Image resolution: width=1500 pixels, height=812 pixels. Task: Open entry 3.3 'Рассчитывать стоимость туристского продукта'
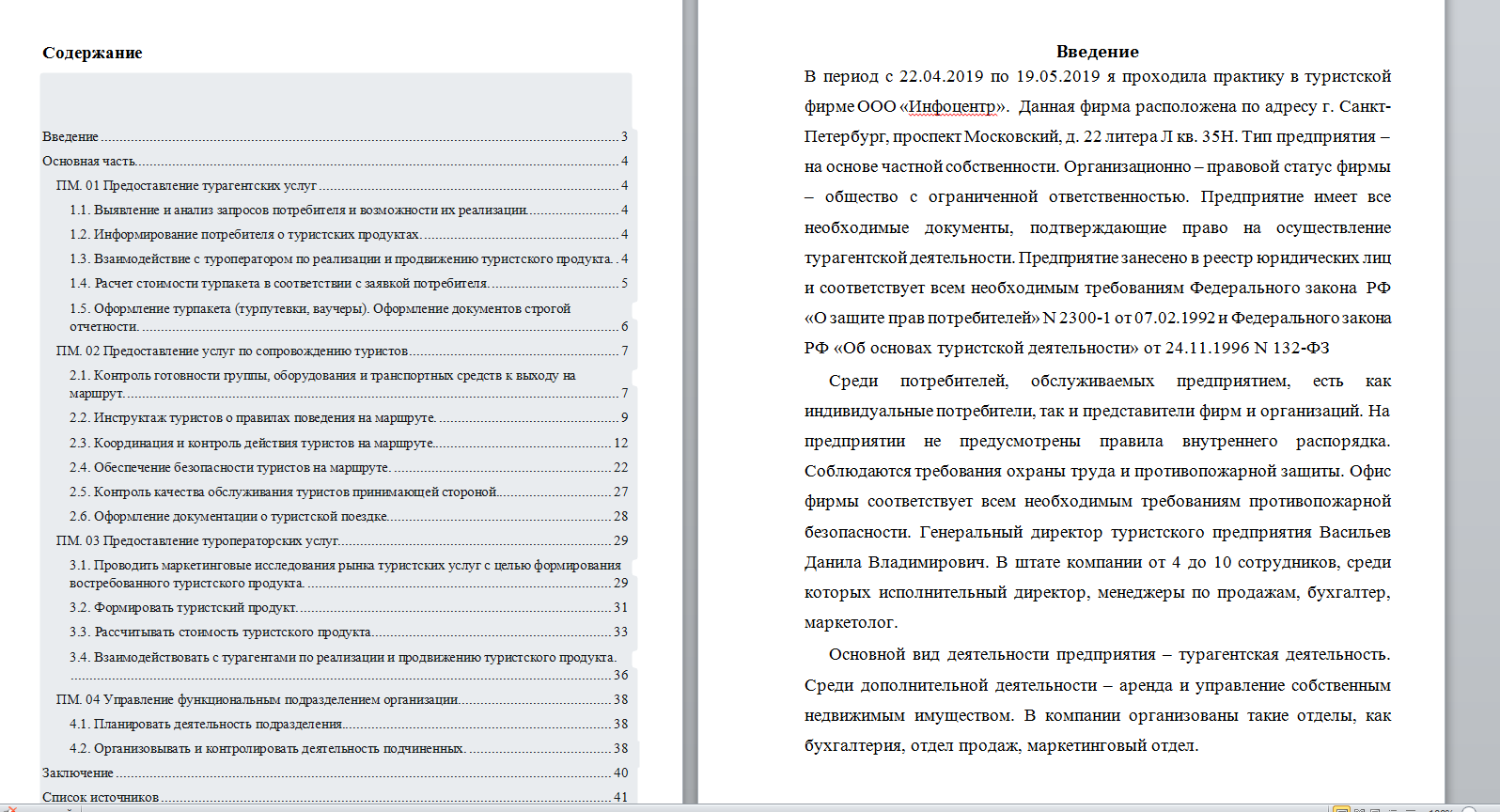tap(349, 632)
